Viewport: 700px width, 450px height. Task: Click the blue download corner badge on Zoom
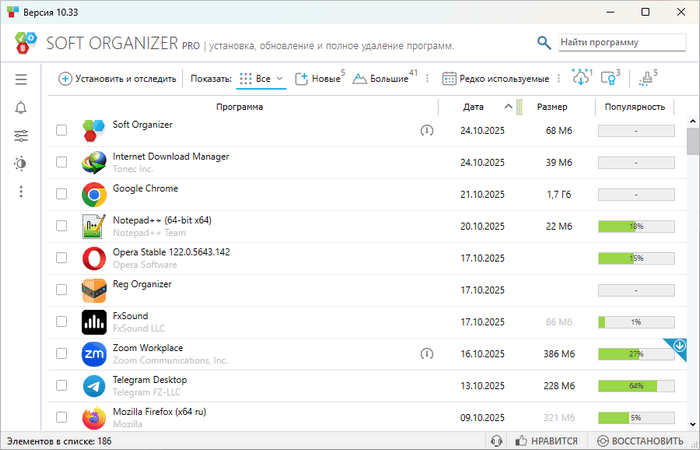[x=679, y=346]
